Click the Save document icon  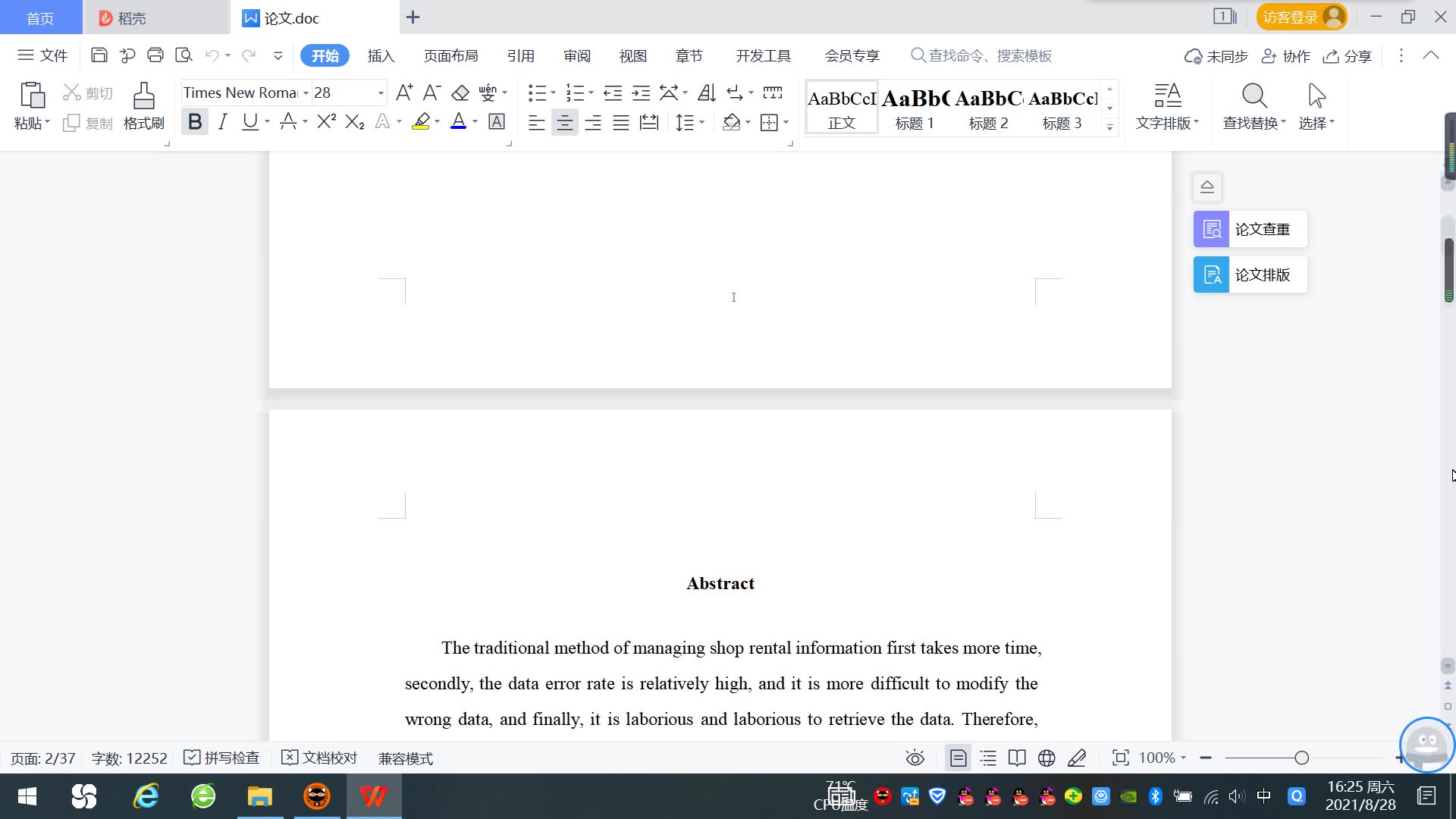point(99,55)
